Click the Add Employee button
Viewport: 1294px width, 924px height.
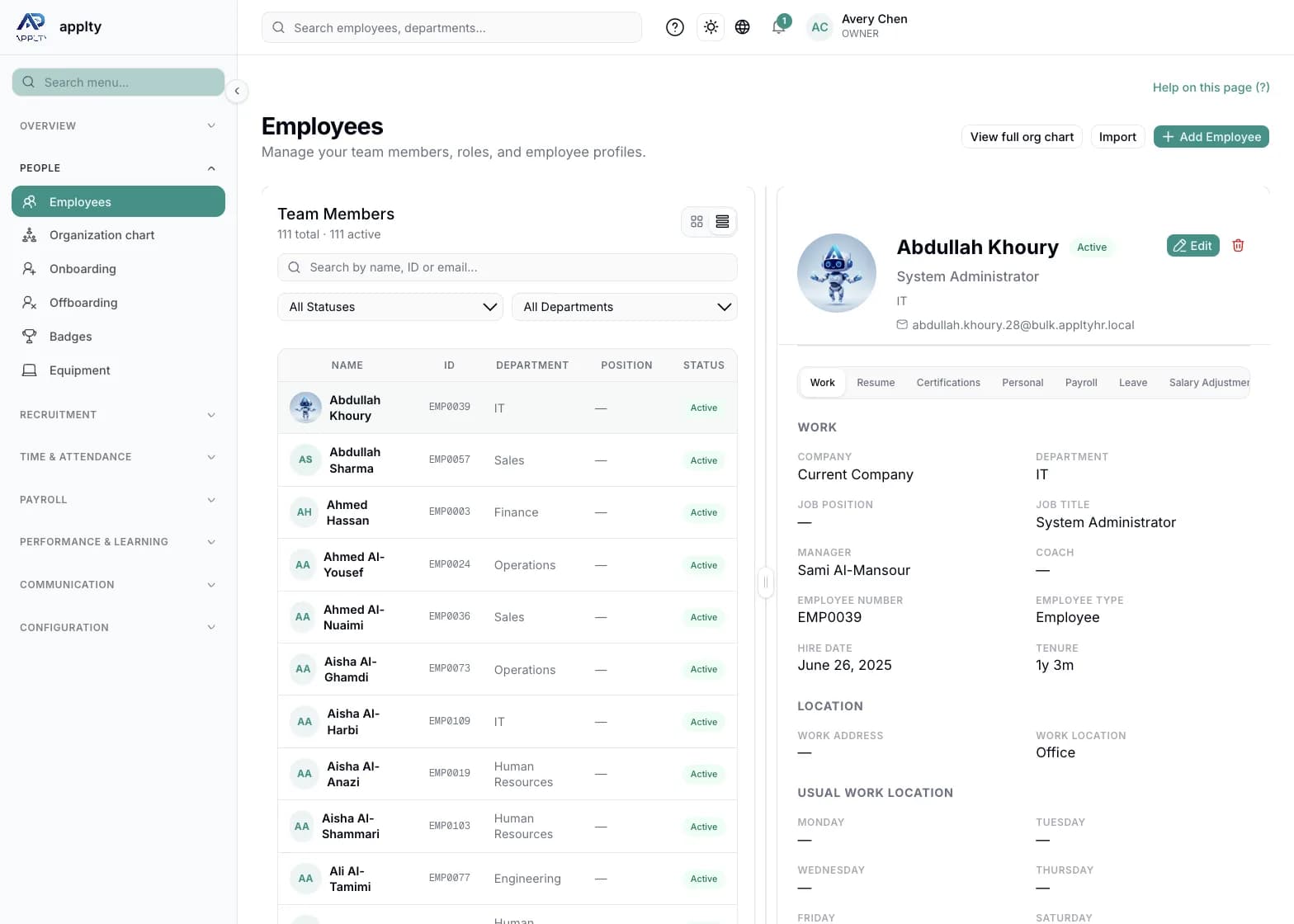coord(1211,137)
